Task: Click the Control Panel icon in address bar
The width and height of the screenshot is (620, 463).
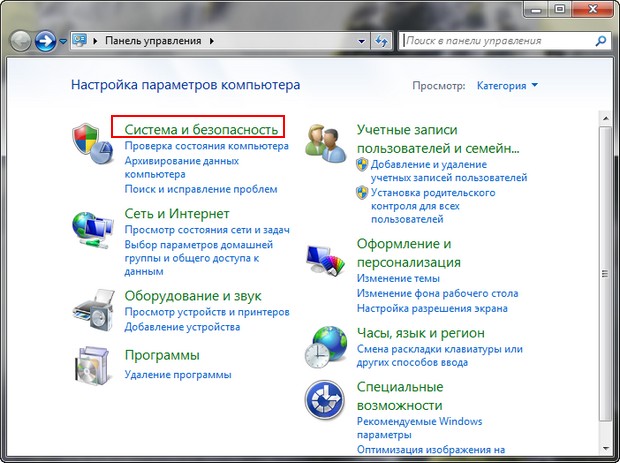Action: (79, 40)
